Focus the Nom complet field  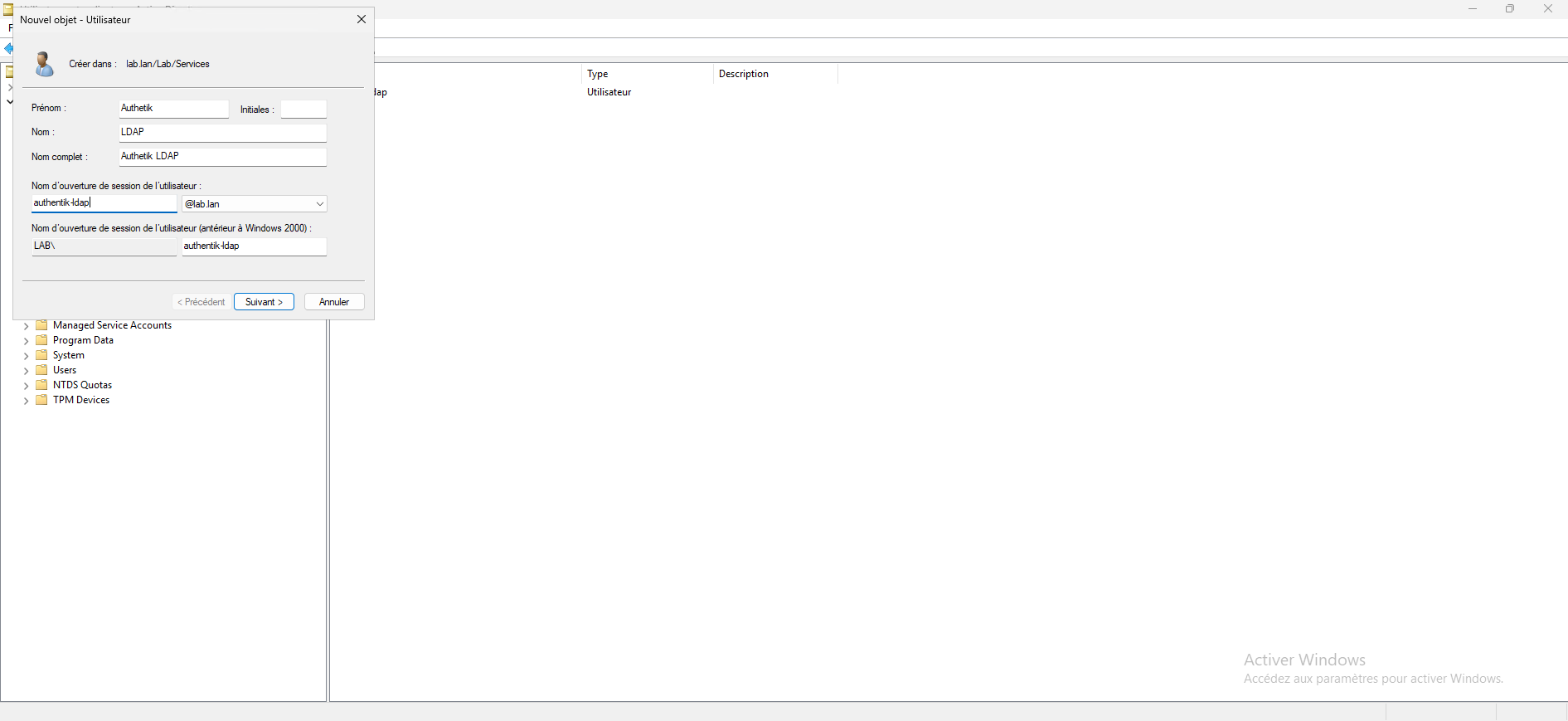(x=222, y=157)
